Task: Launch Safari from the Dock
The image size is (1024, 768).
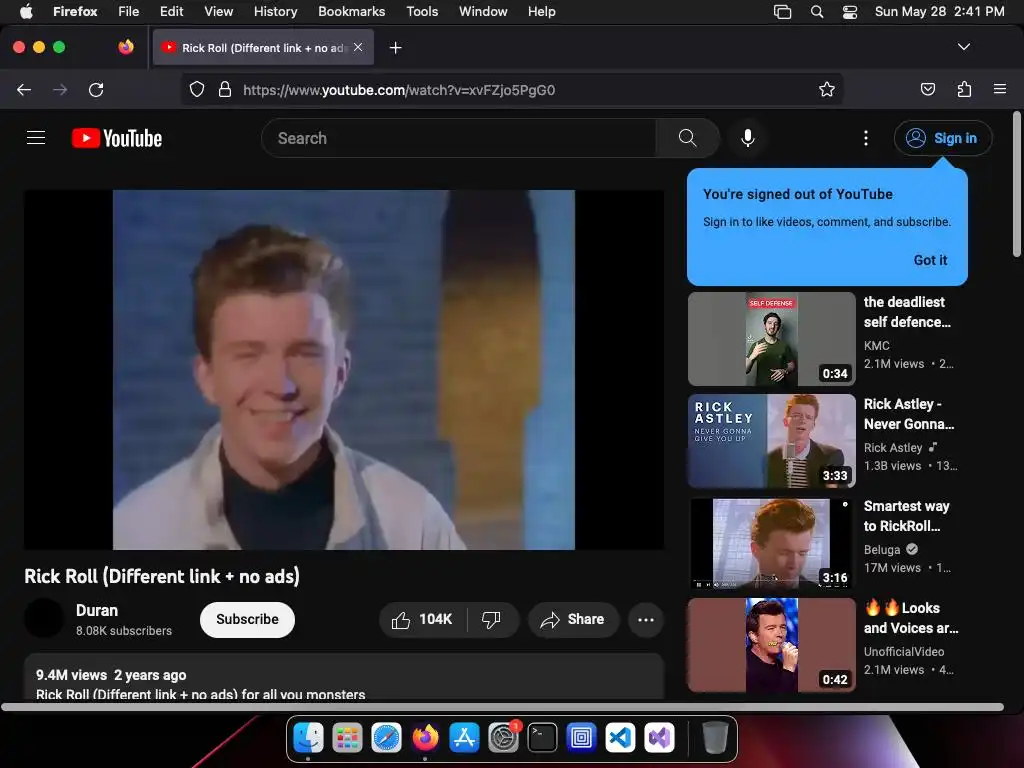Action: tap(386, 738)
